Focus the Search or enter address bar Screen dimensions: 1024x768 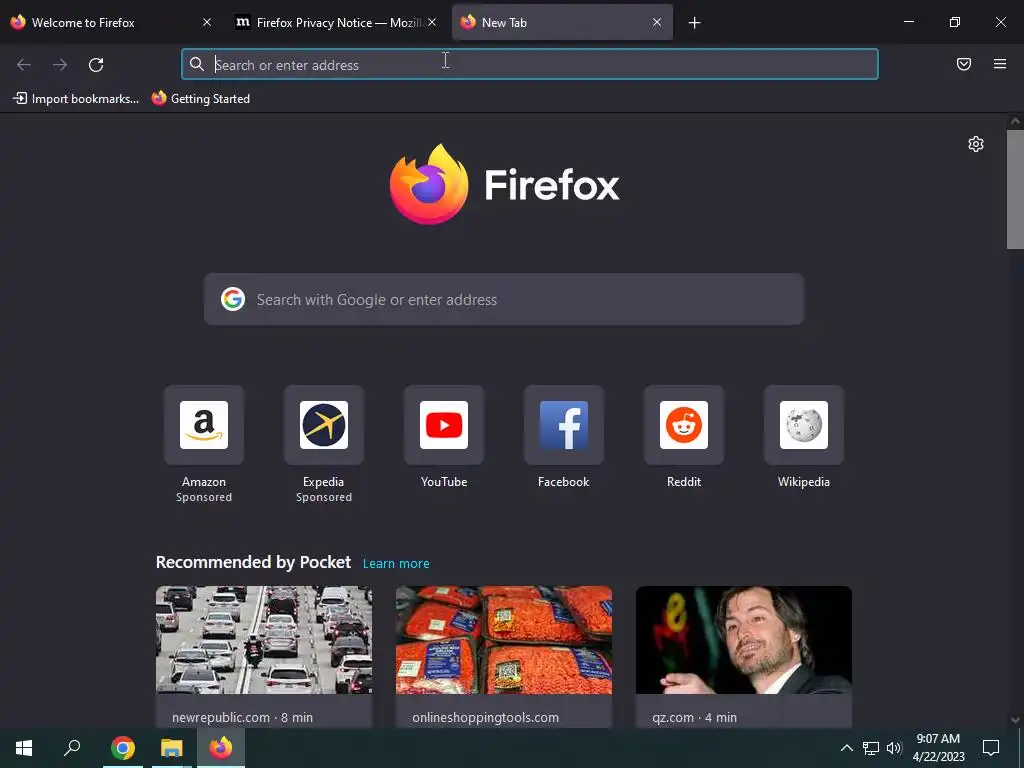click(530, 64)
